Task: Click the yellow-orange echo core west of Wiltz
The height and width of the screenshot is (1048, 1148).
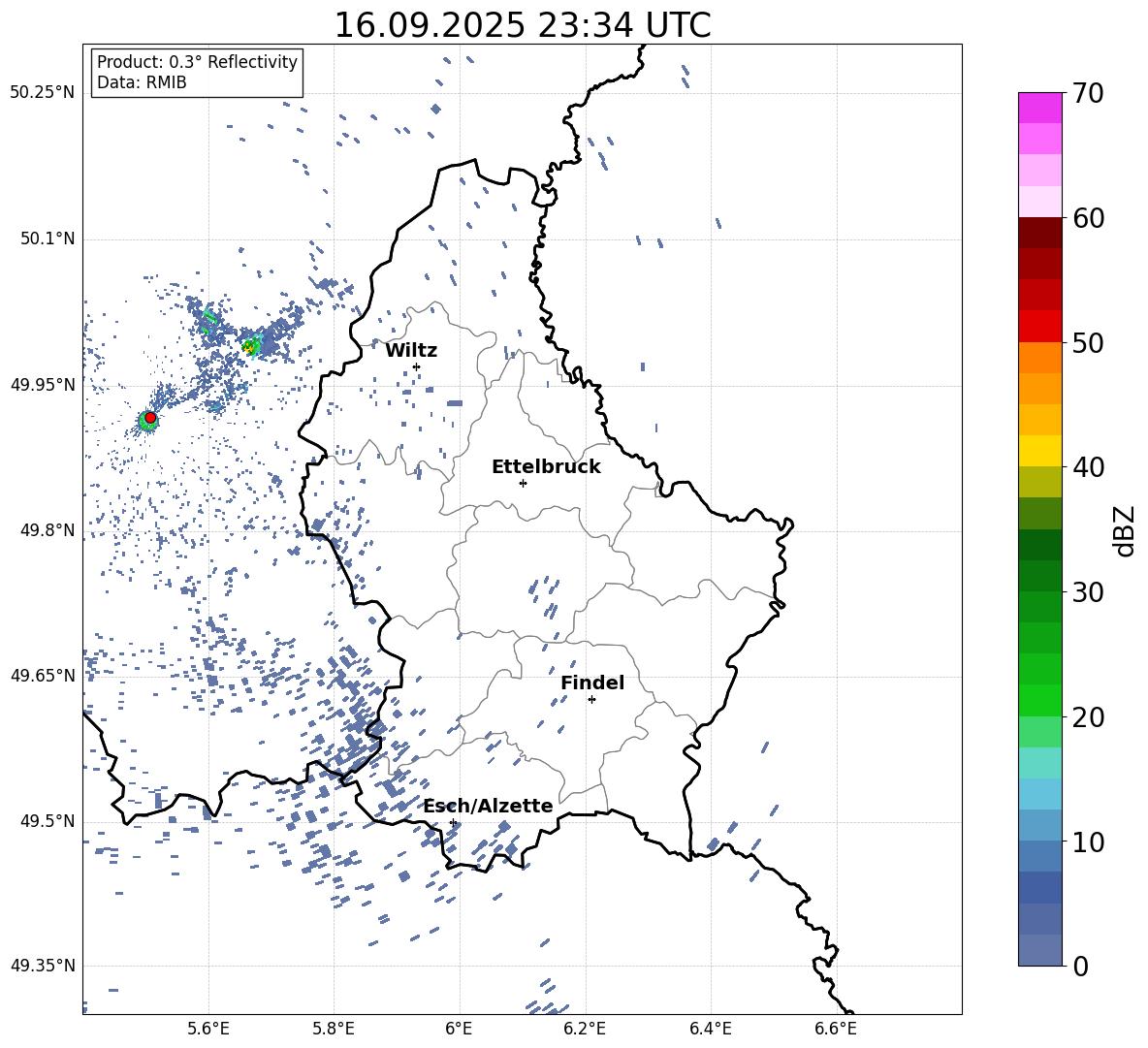Action: (x=250, y=347)
